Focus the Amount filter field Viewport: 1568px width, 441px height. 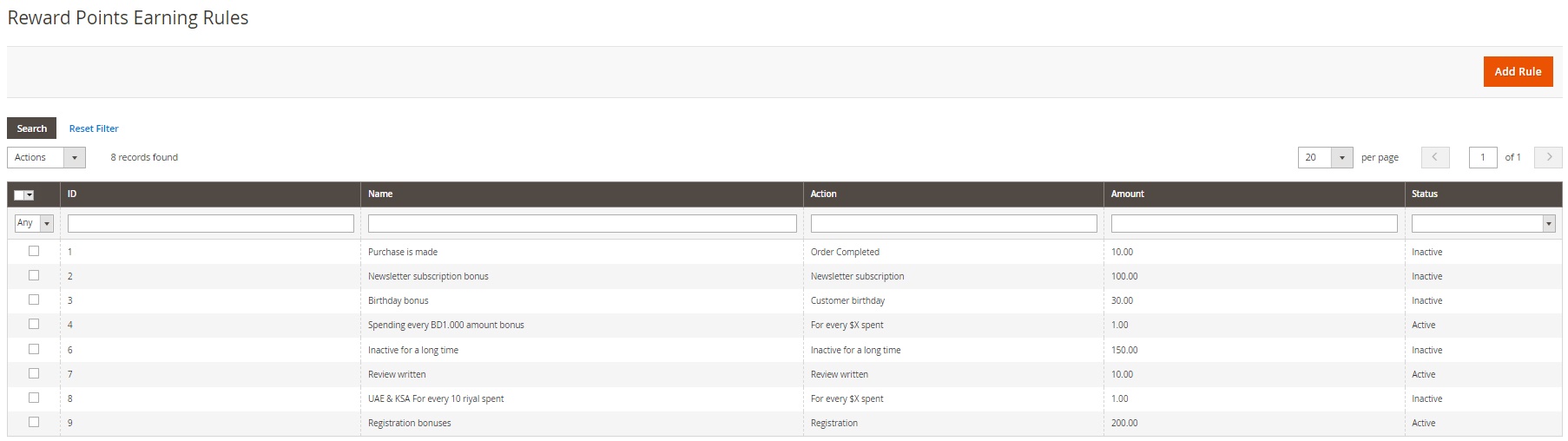point(1254,223)
